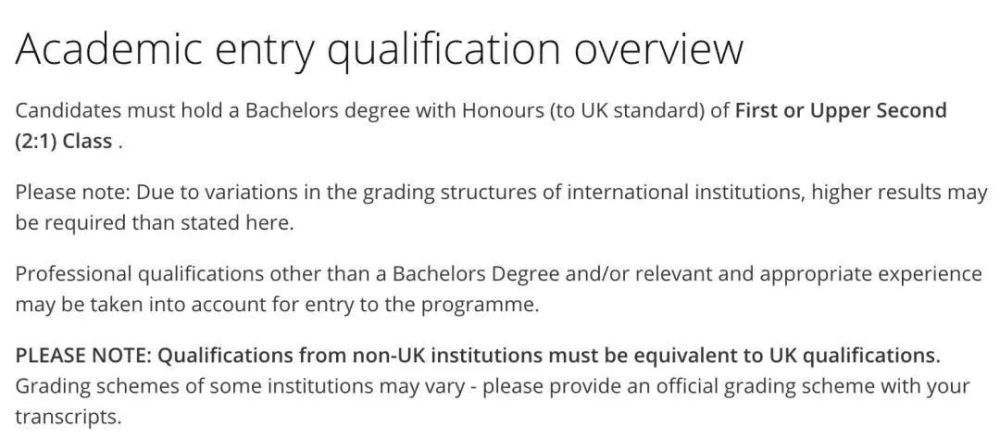1000x439 pixels.
Task: Click bold text 'First or Upper Second'
Action: [841, 110]
